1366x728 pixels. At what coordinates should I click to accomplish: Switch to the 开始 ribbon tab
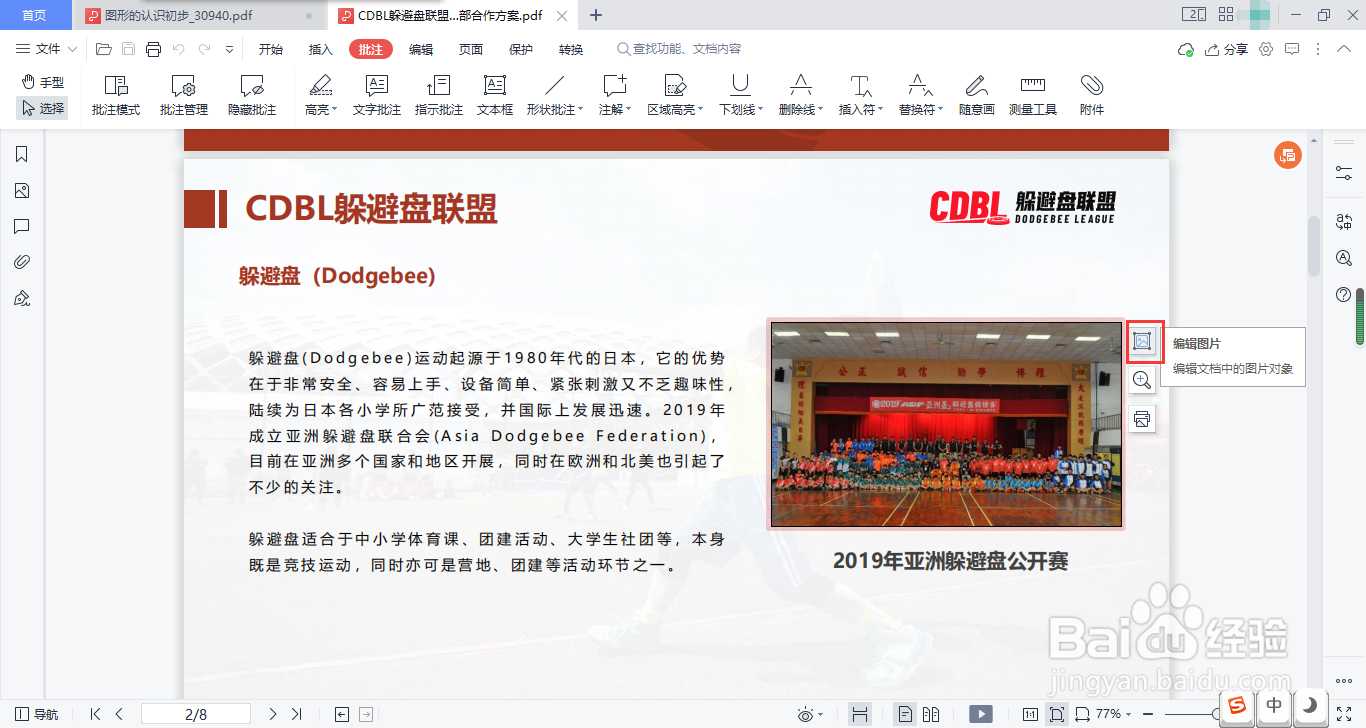point(270,49)
